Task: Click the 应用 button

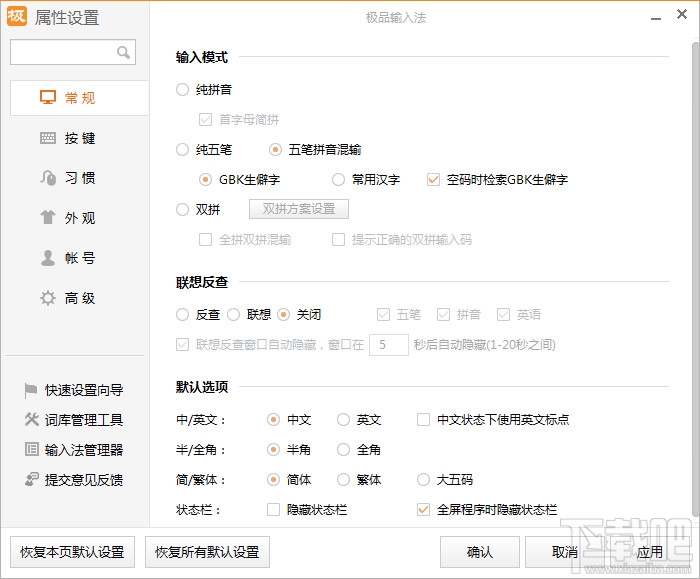Action: coord(650,552)
